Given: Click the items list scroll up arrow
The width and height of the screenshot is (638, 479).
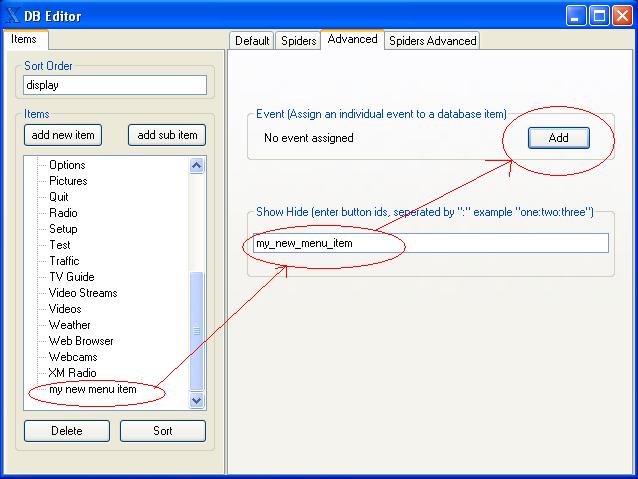Looking at the screenshot, I should (197, 166).
